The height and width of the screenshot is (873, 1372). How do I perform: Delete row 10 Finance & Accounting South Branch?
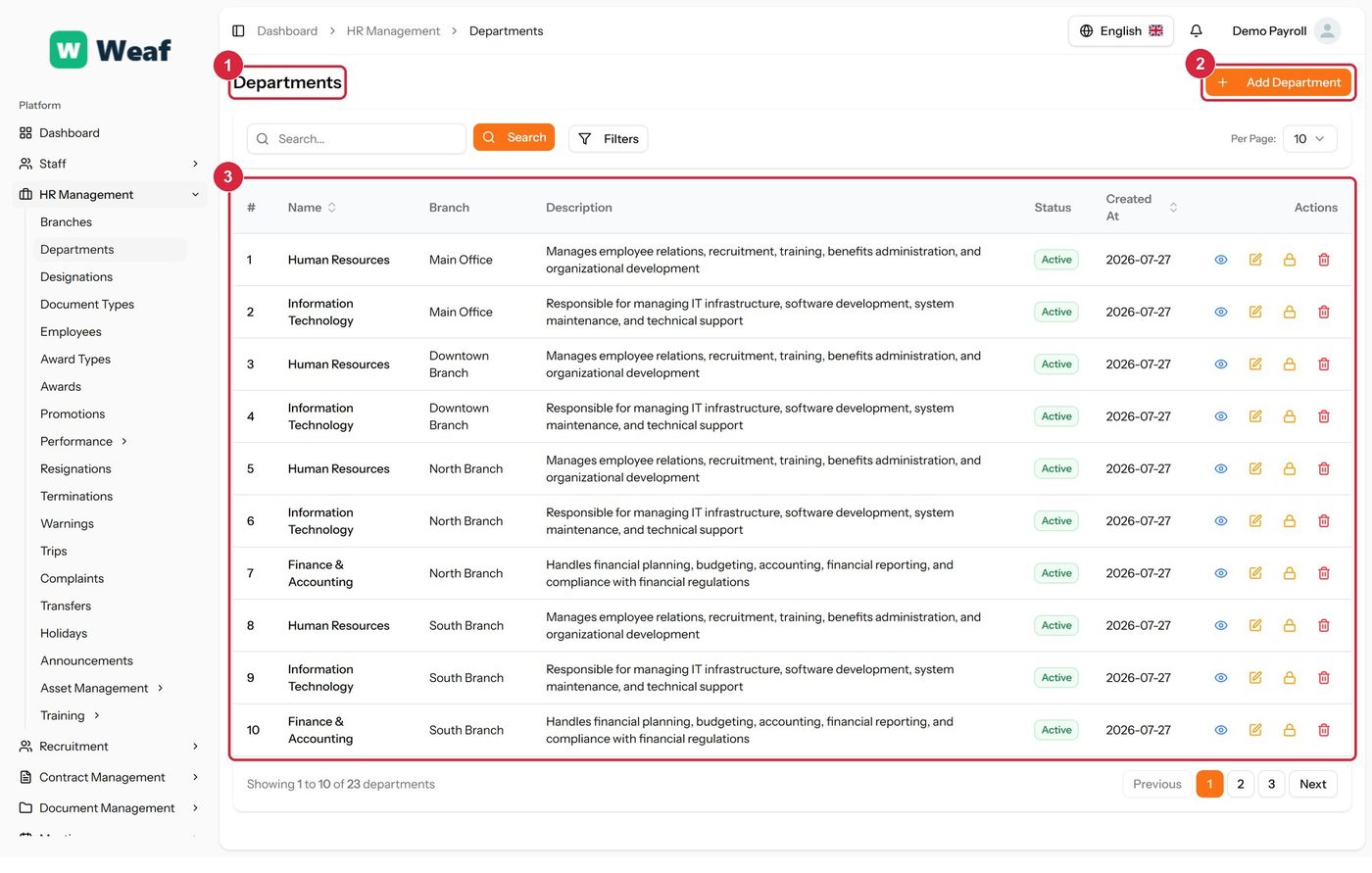pos(1324,730)
